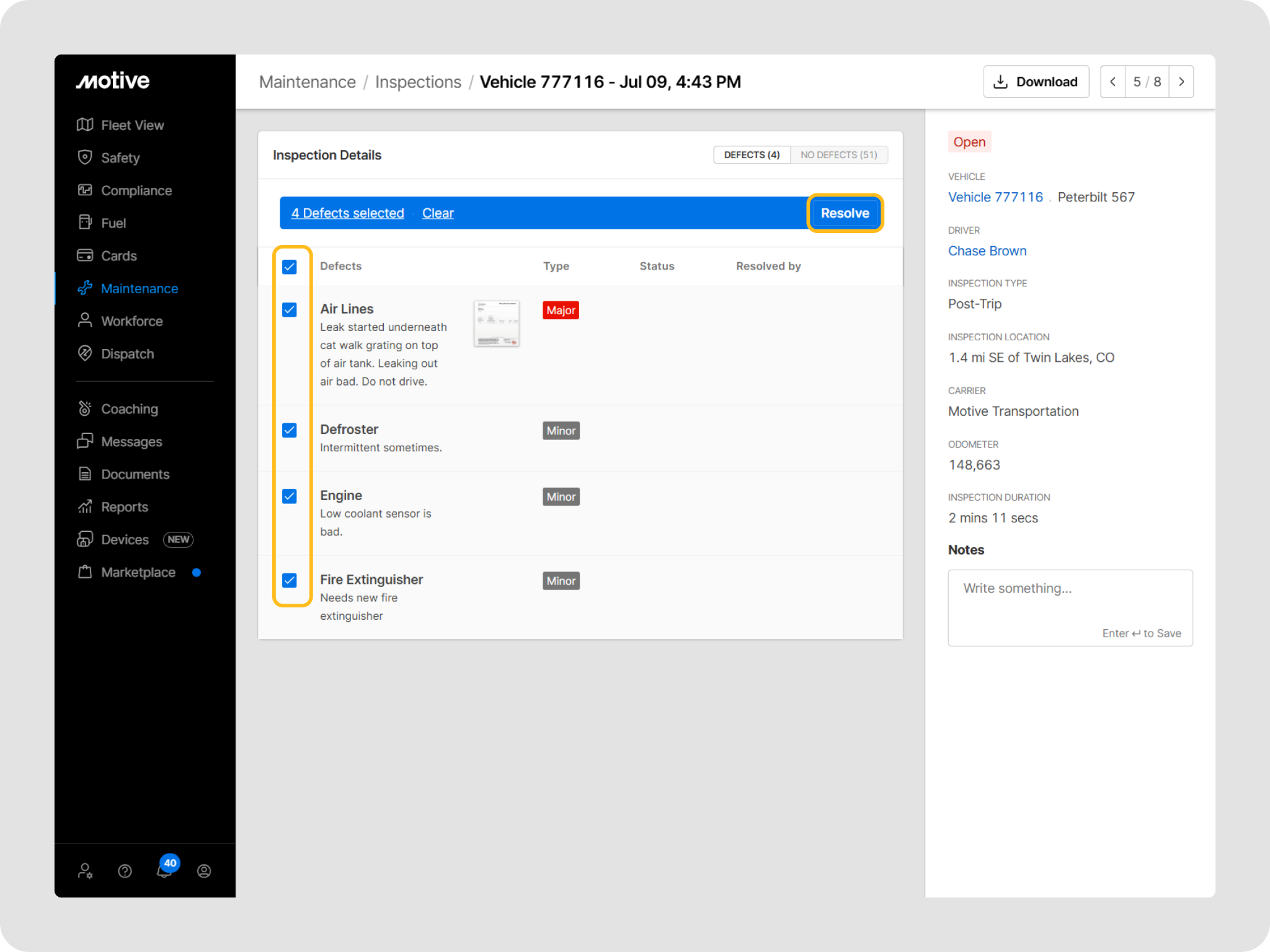Toggle the select-all defects checkbox

(290, 267)
